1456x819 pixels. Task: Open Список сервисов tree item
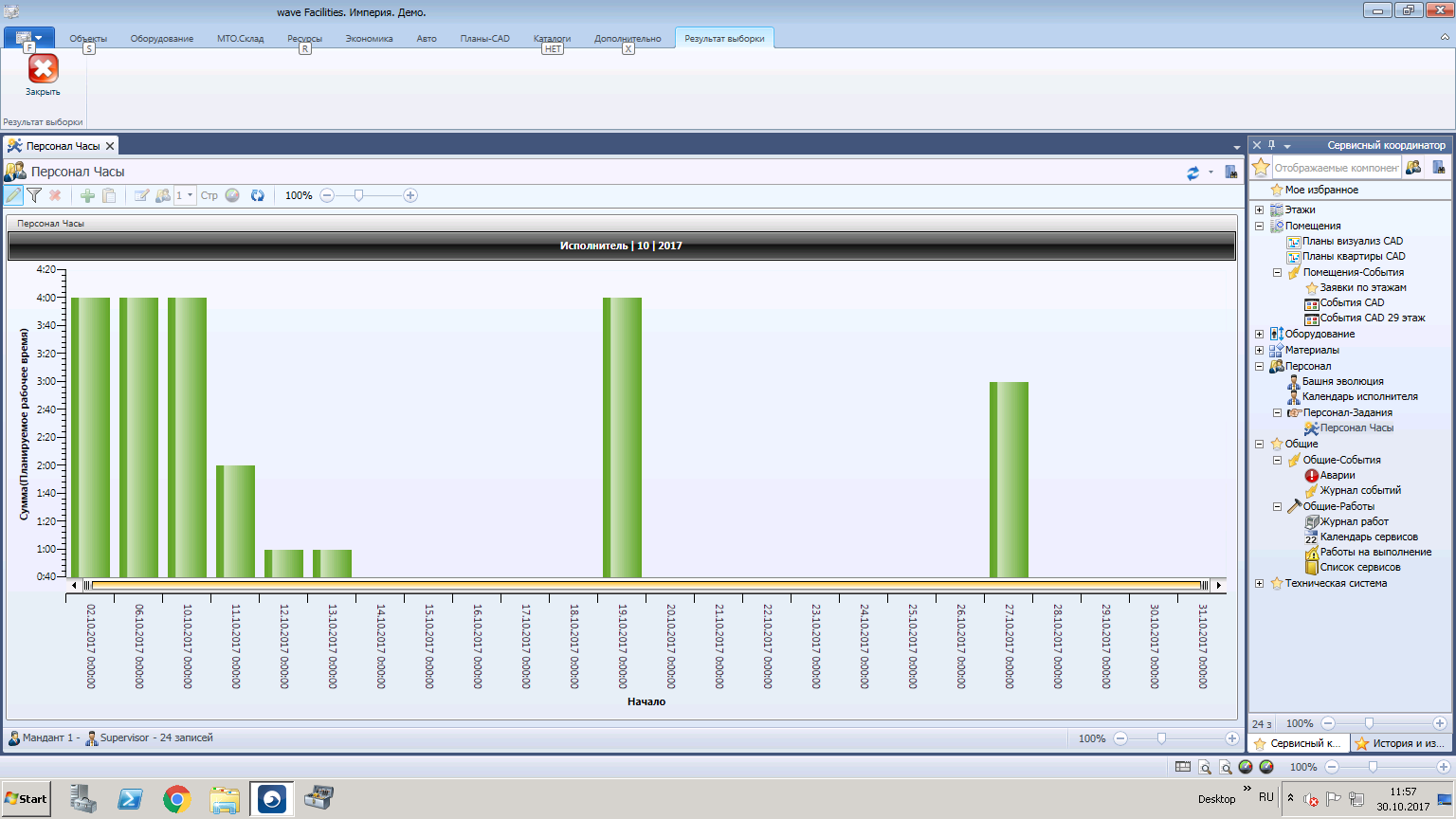pyautogui.click(x=1360, y=567)
